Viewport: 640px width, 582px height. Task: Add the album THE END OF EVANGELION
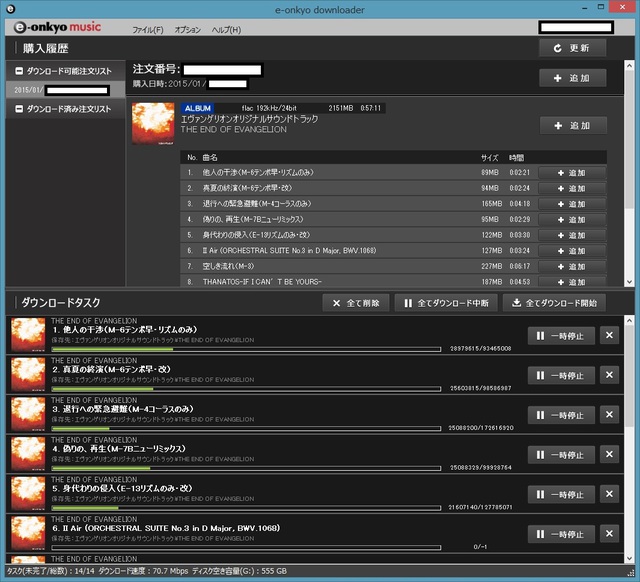click(x=572, y=126)
